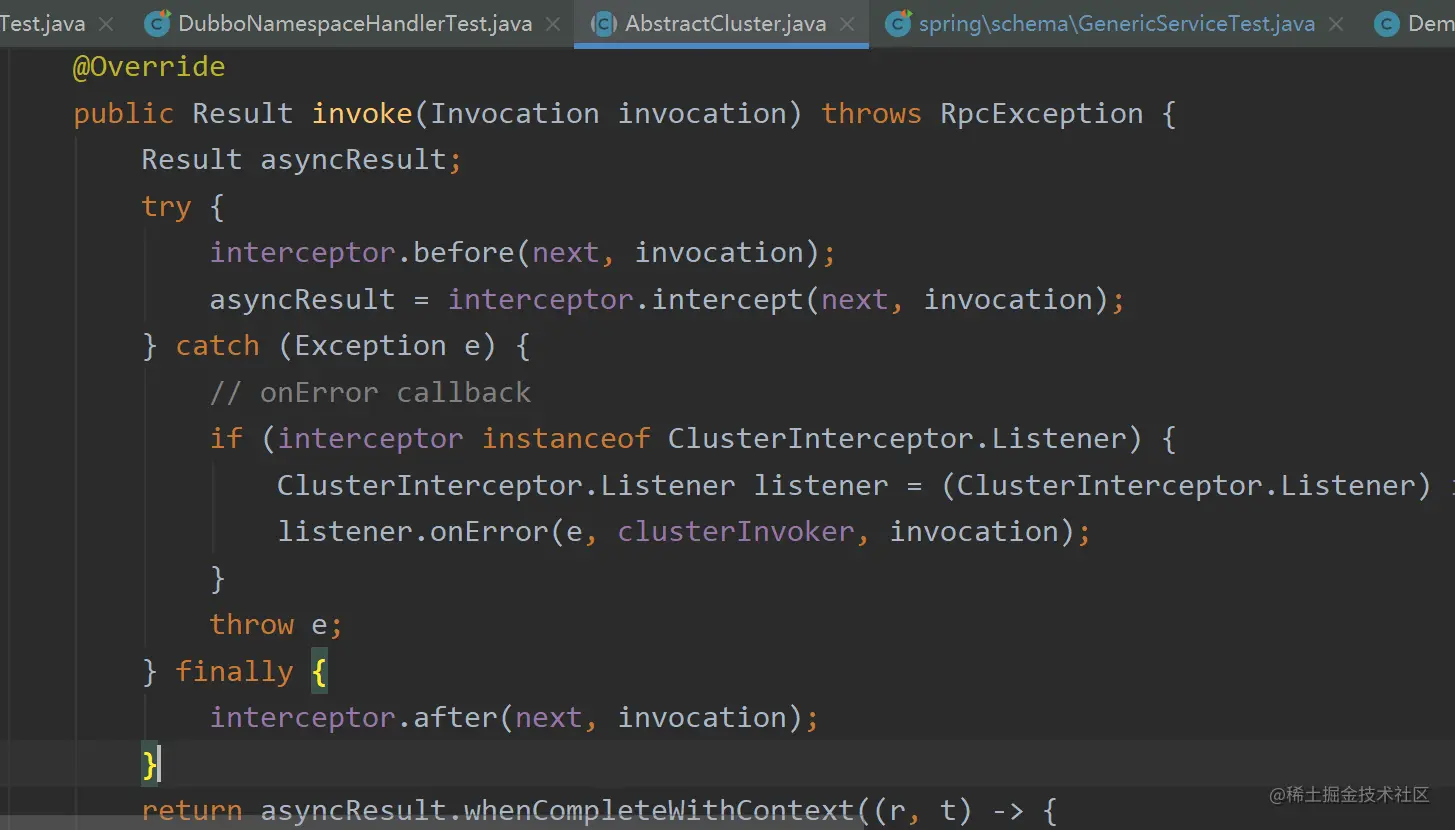
Task: Click the 'throw e;' statement
Action: (276, 625)
